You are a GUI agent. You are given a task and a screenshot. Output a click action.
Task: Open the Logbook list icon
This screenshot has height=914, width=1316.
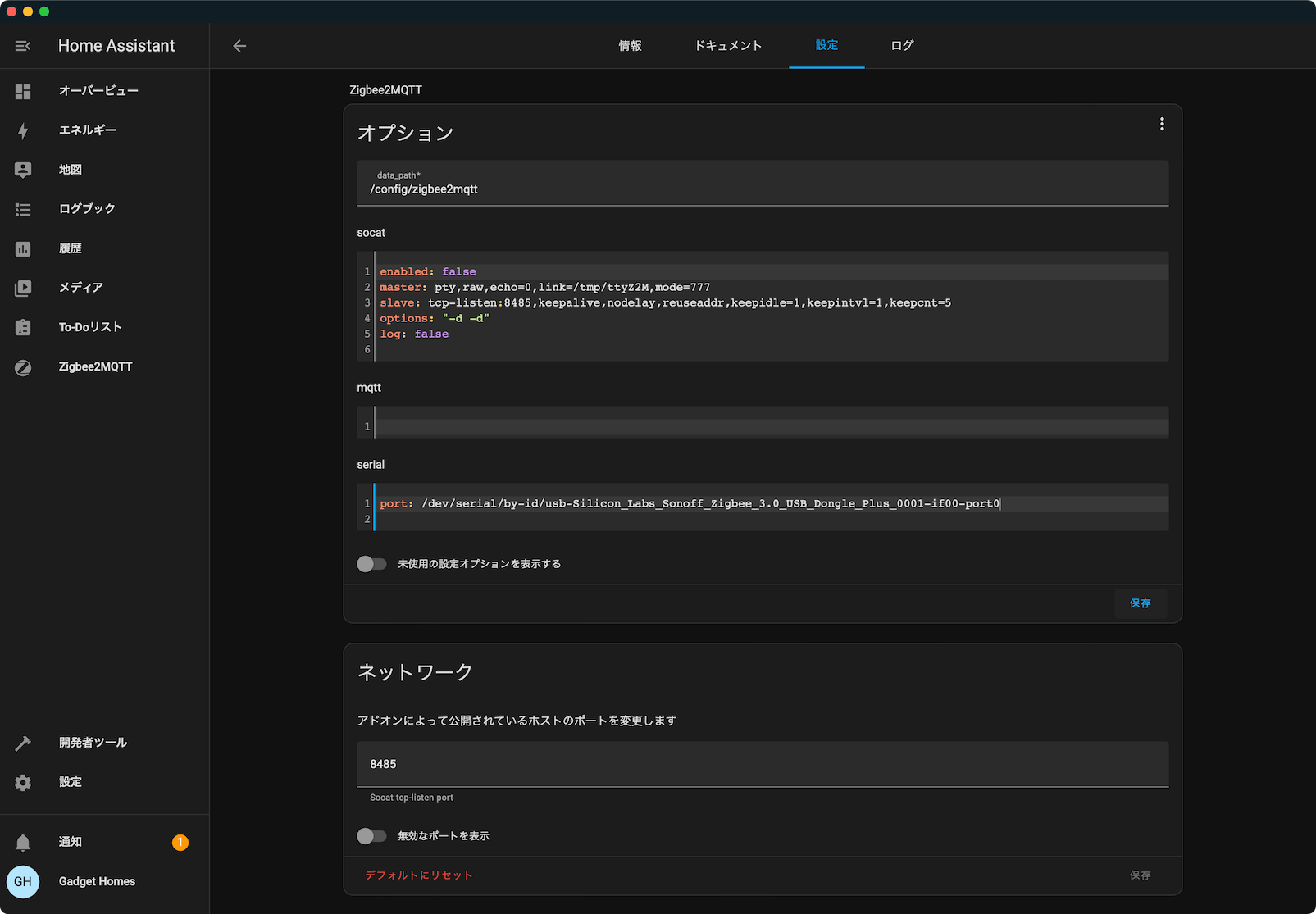(x=23, y=209)
